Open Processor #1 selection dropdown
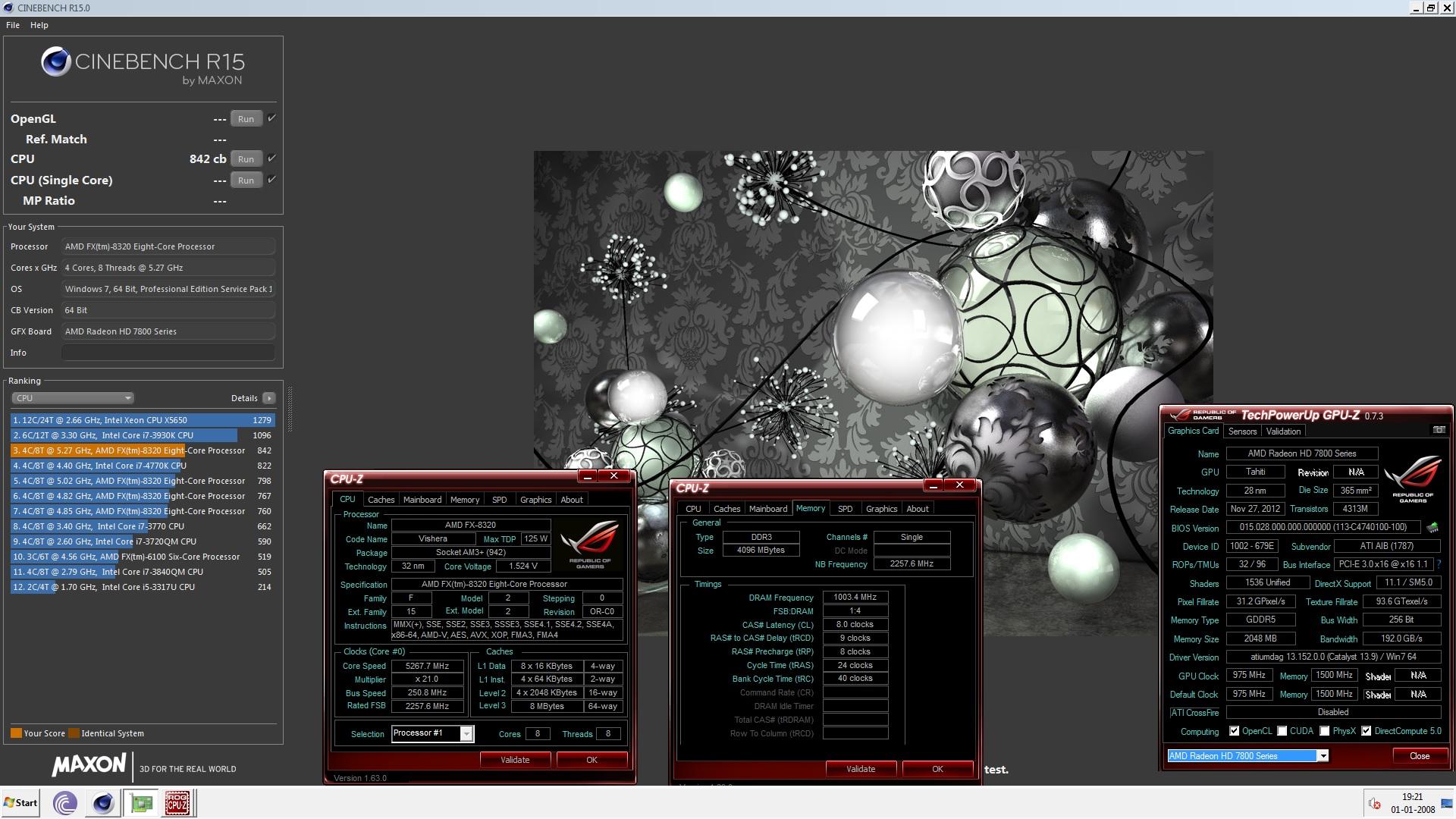 click(466, 733)
